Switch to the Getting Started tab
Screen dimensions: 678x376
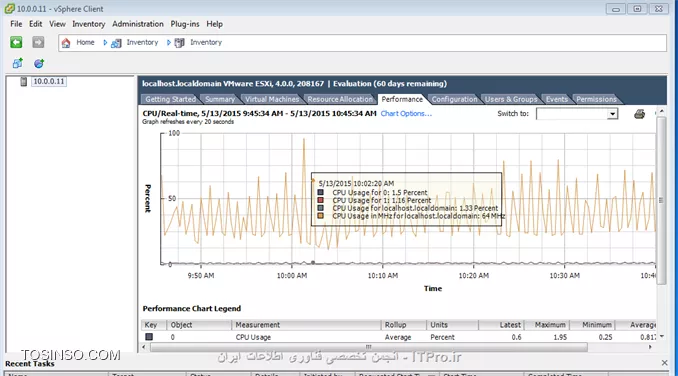click(170, 99)
